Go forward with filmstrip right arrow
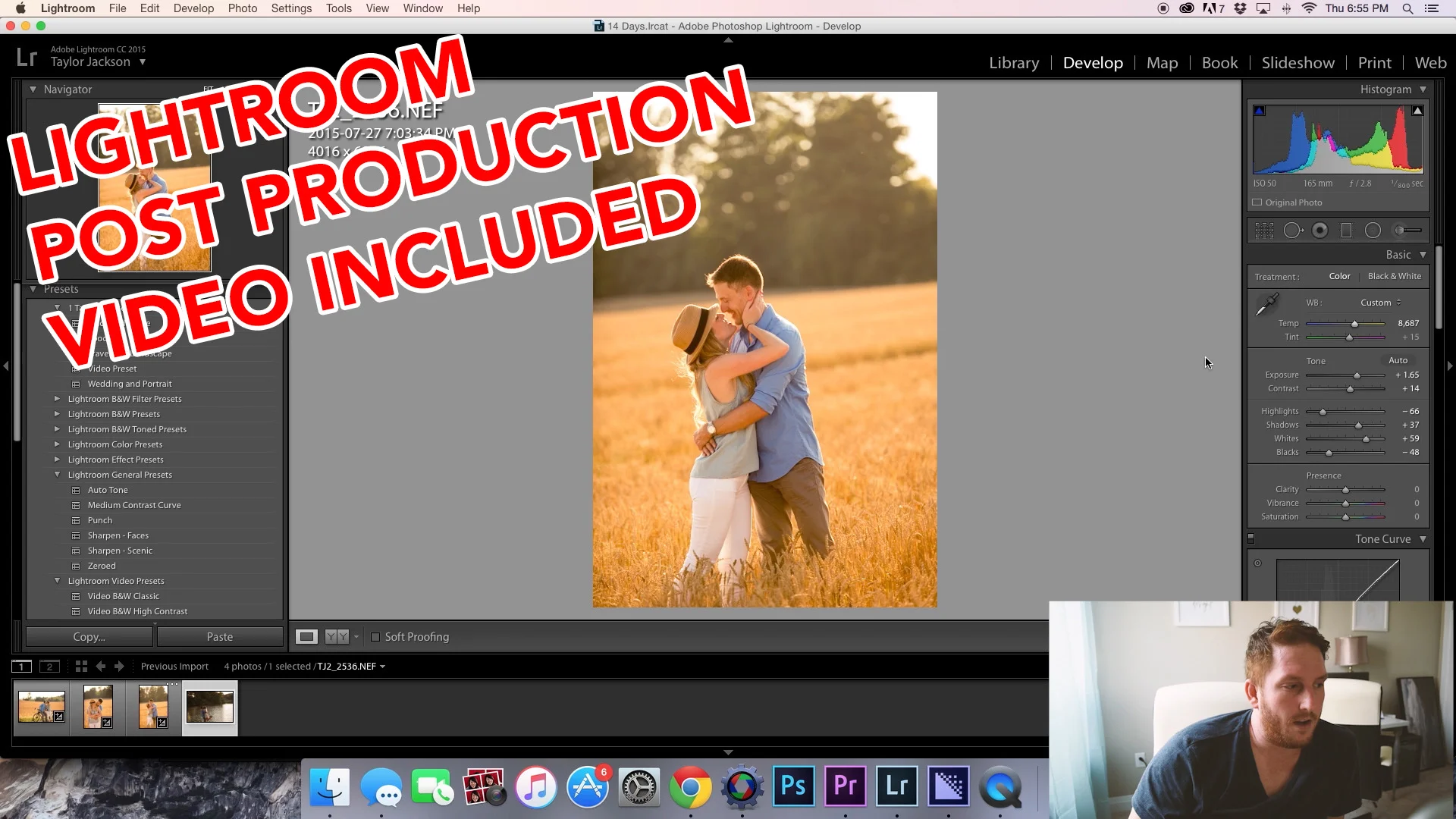Image resolution: width=1456 pixels, height=819 pixels. pos(119,667)
